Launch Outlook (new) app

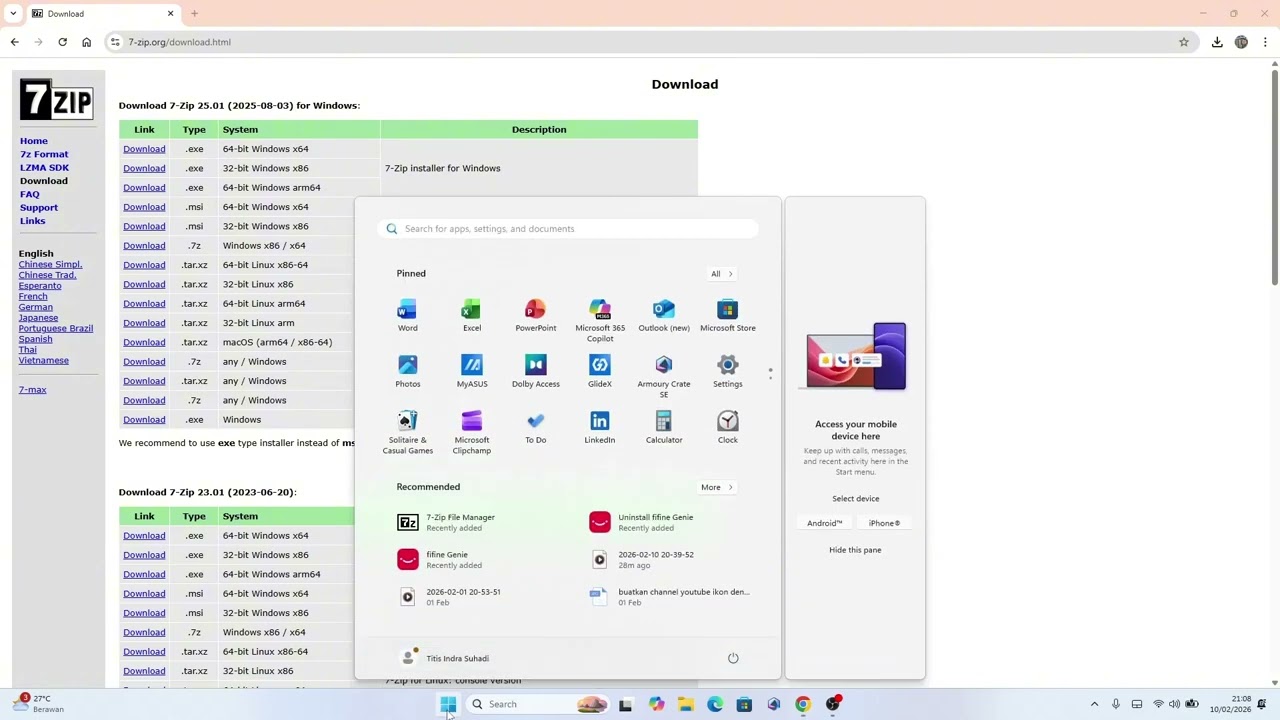(x=663, y=315)
